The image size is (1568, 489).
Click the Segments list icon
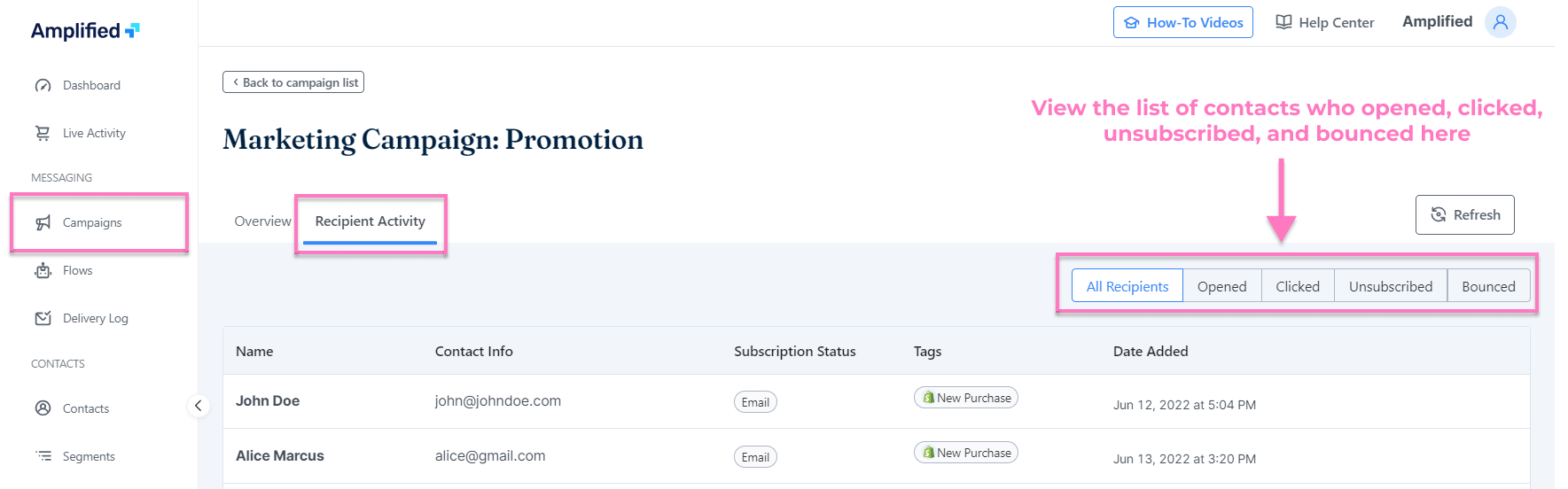pyautogui.click(x=43, y=456)
